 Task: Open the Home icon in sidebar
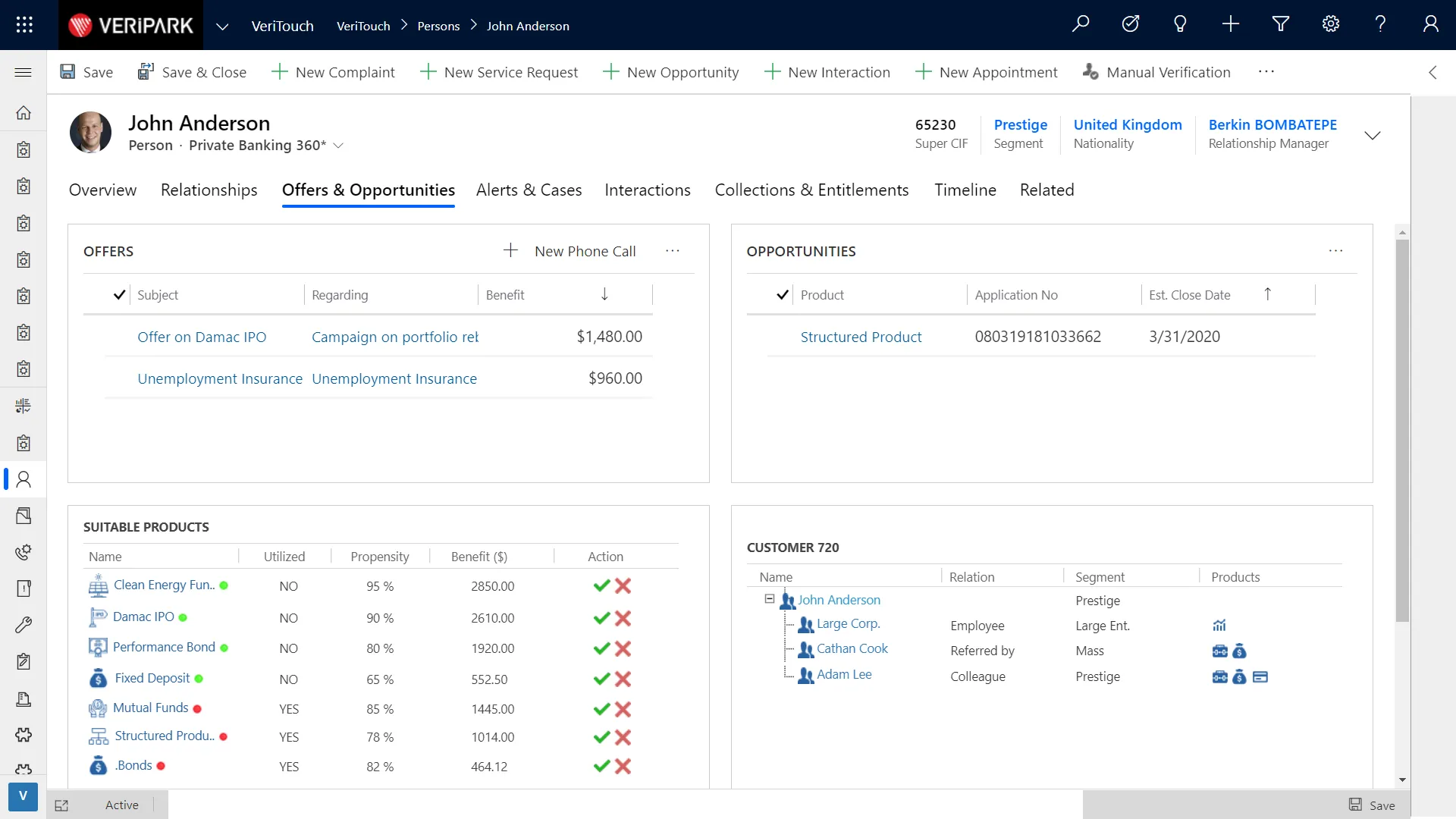(24, 113)
